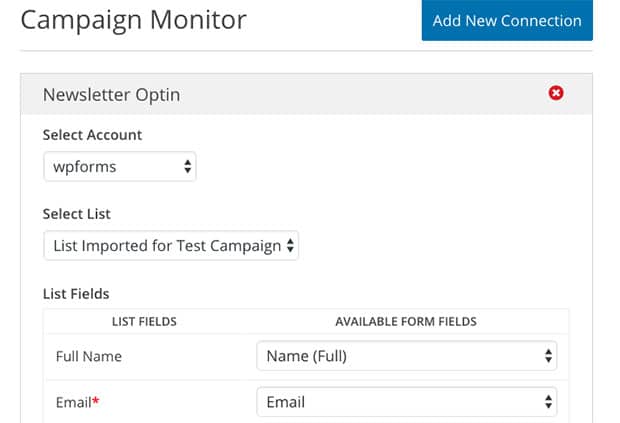
Task: Click the Add New Connection button
Action: pyautogui.click(x=507, y=20)
